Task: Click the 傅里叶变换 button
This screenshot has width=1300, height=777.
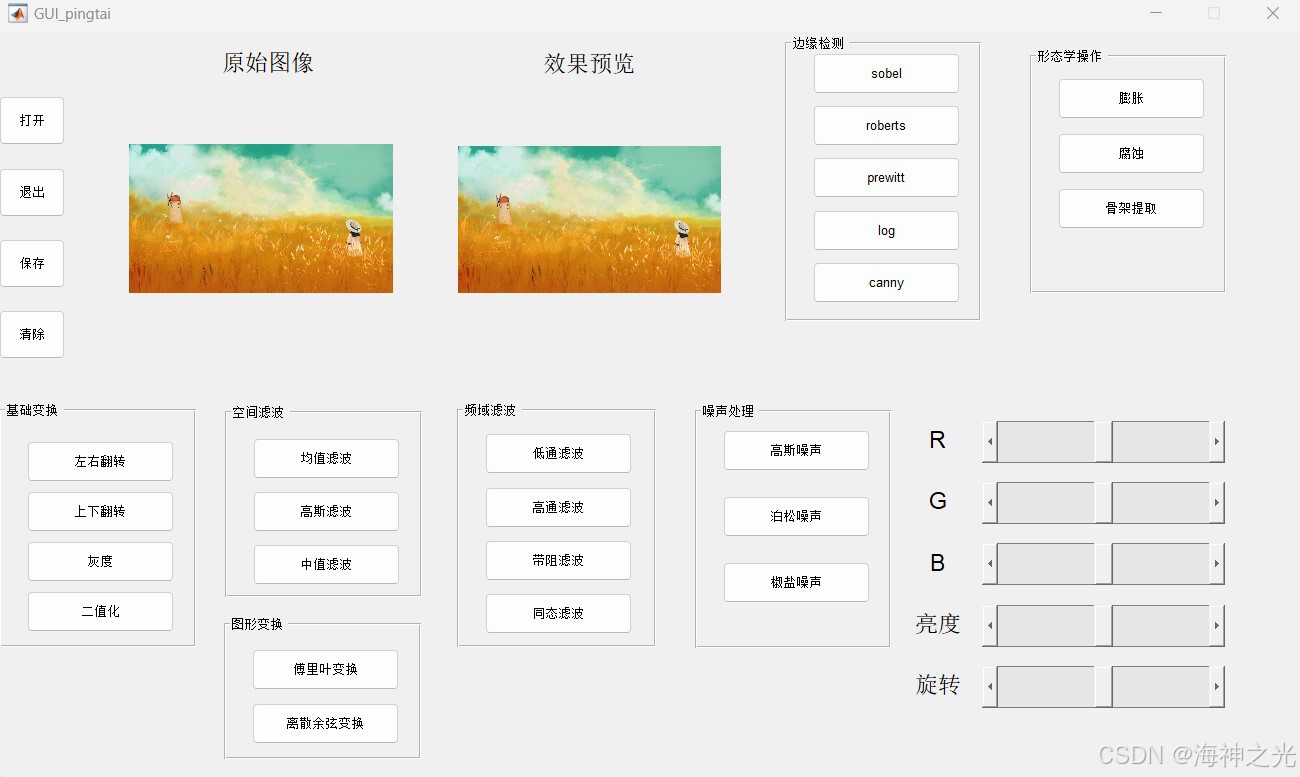Action: pyautogui.click(x=325, y=669)
